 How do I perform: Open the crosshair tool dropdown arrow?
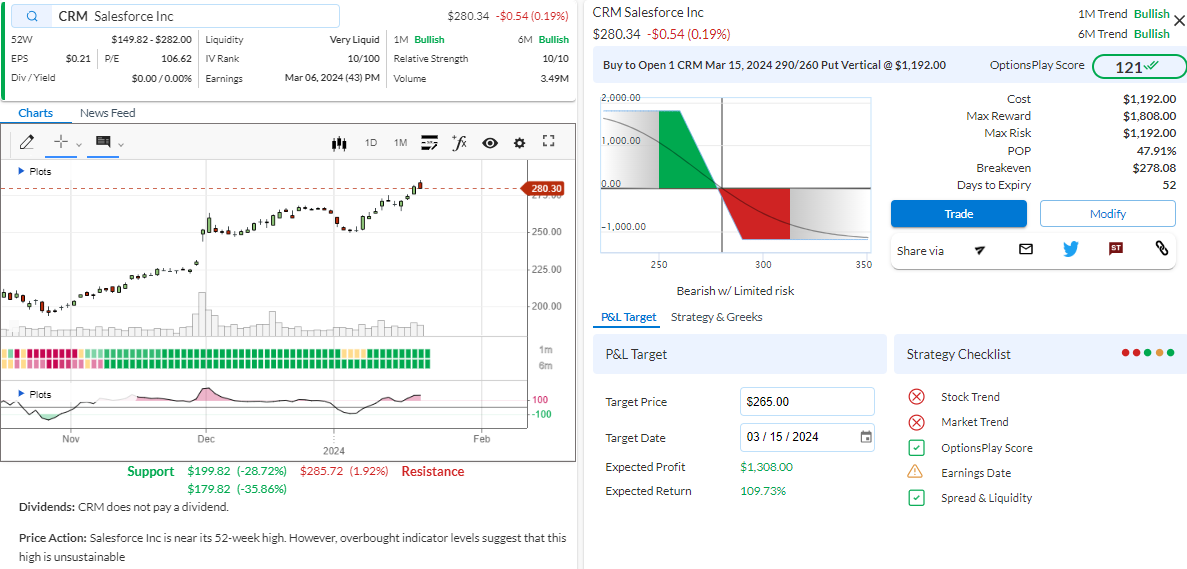79,144
